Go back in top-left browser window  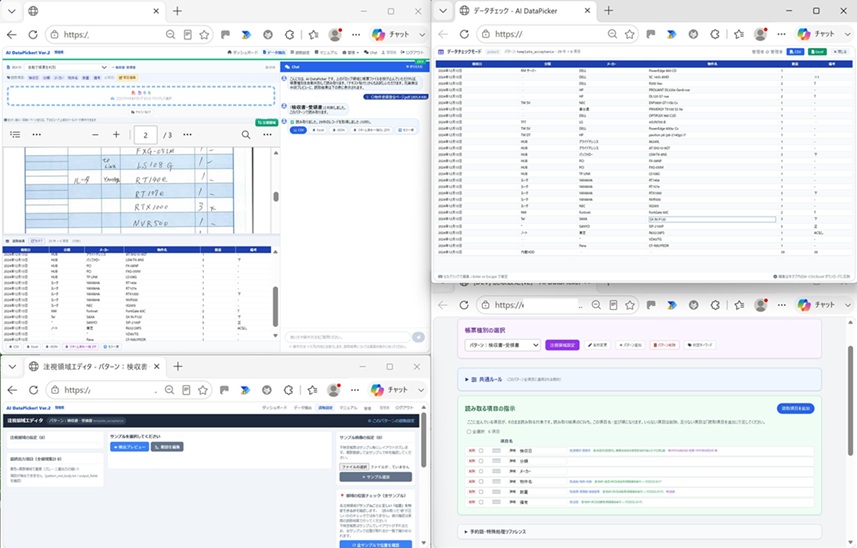point(11,34)
